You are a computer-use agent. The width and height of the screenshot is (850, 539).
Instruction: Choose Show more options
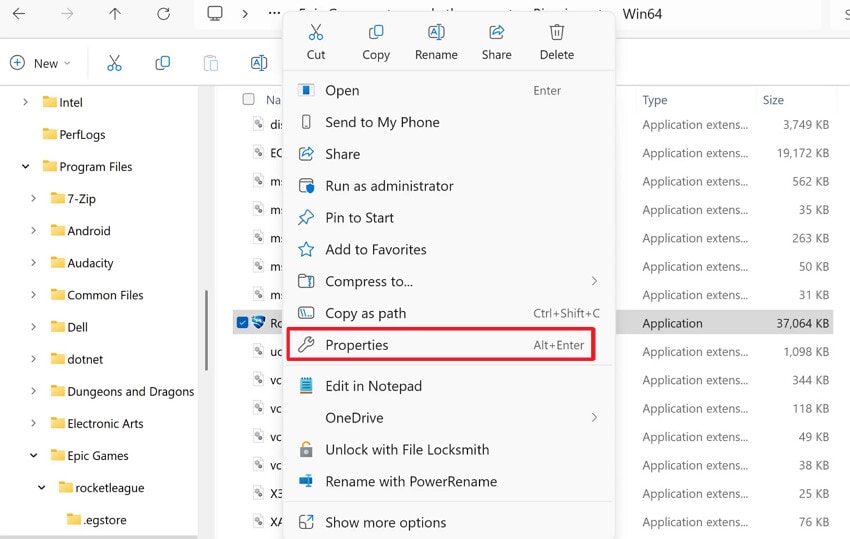pos(449,522)
